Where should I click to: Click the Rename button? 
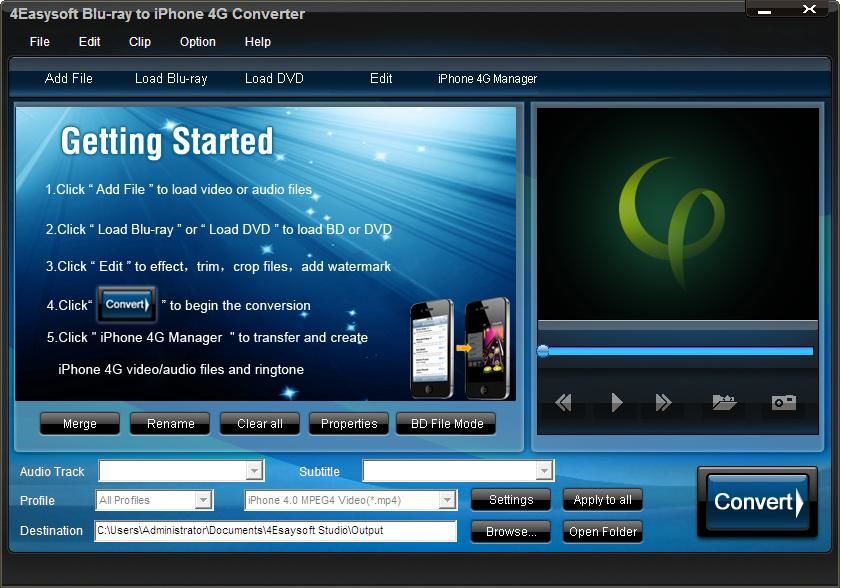coord(171,423)
